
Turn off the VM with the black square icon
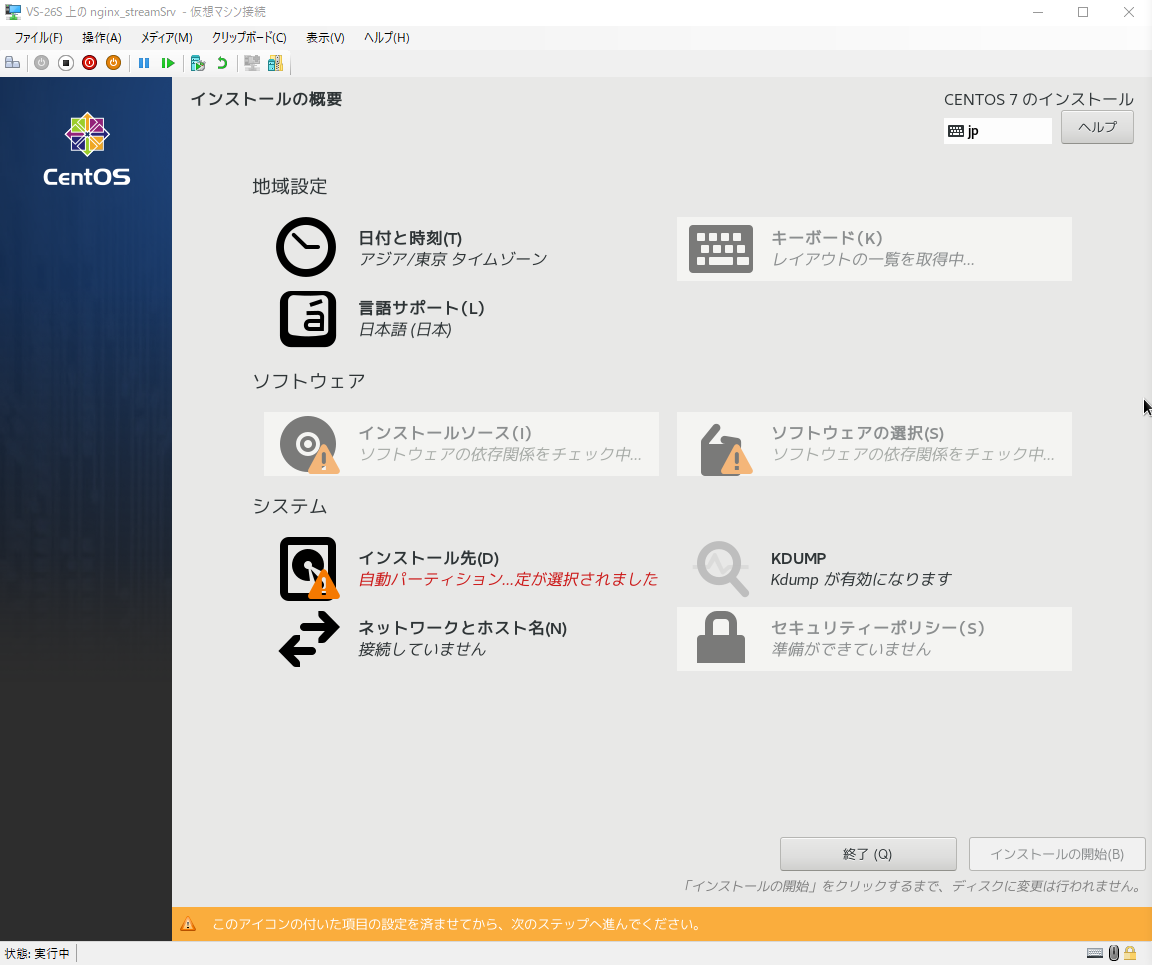point(66,63)
